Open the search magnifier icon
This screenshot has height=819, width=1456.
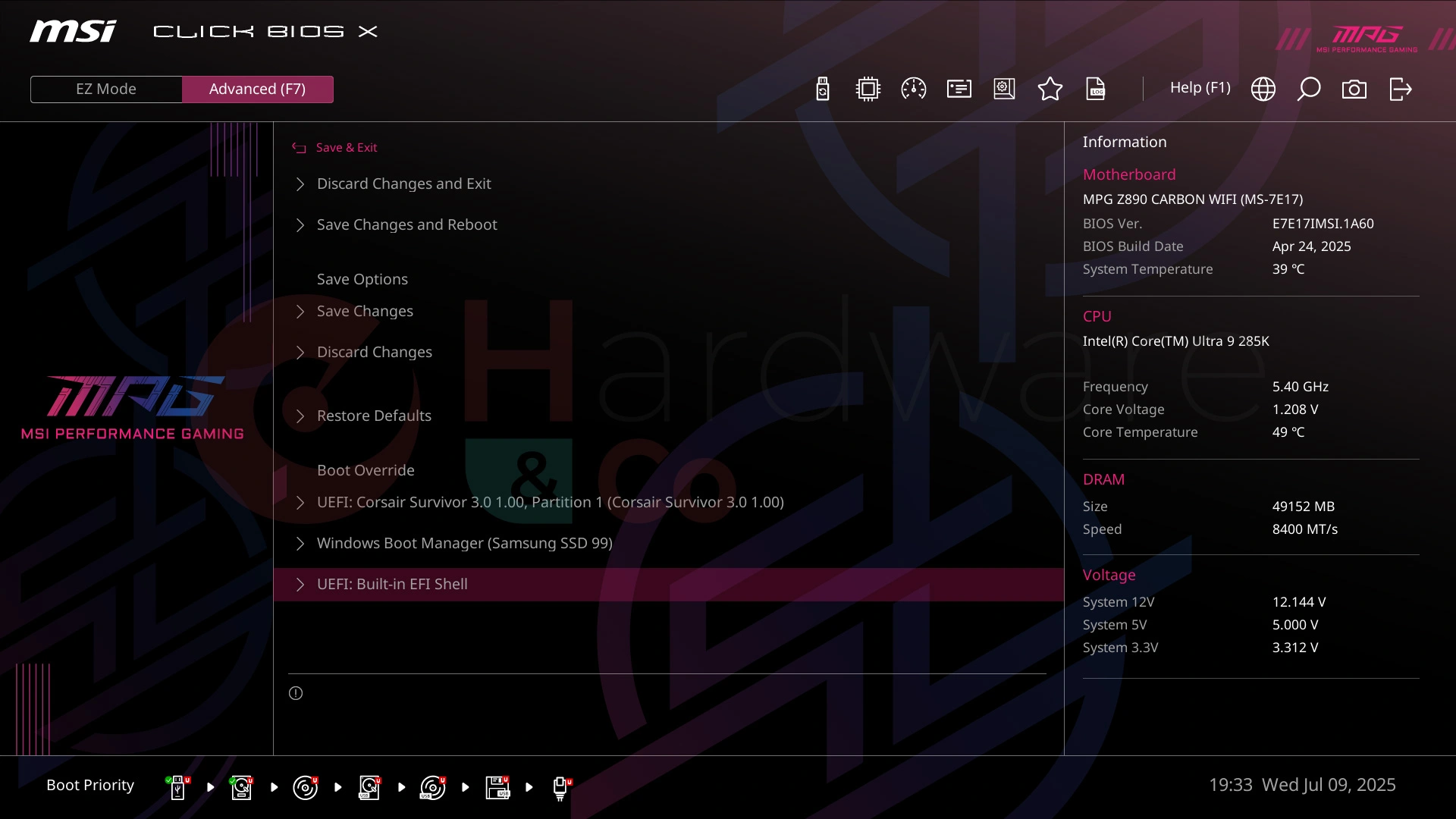pos(1308,89)
